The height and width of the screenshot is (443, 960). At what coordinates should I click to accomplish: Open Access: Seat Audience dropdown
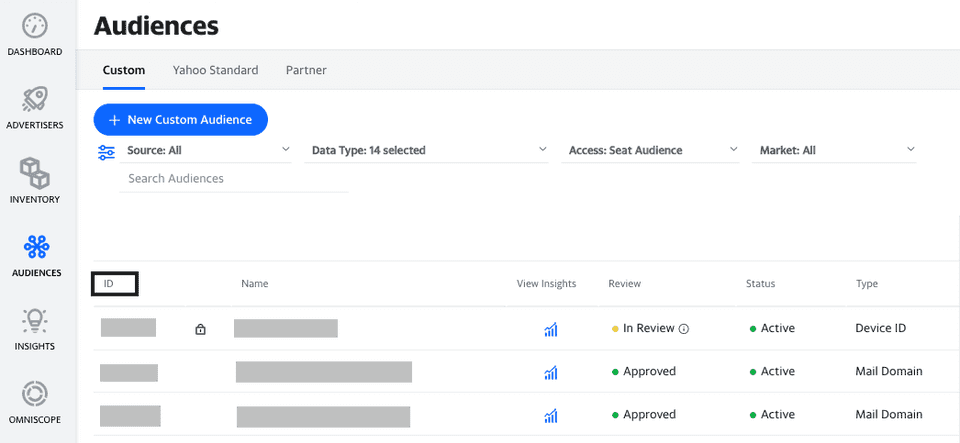651,150
